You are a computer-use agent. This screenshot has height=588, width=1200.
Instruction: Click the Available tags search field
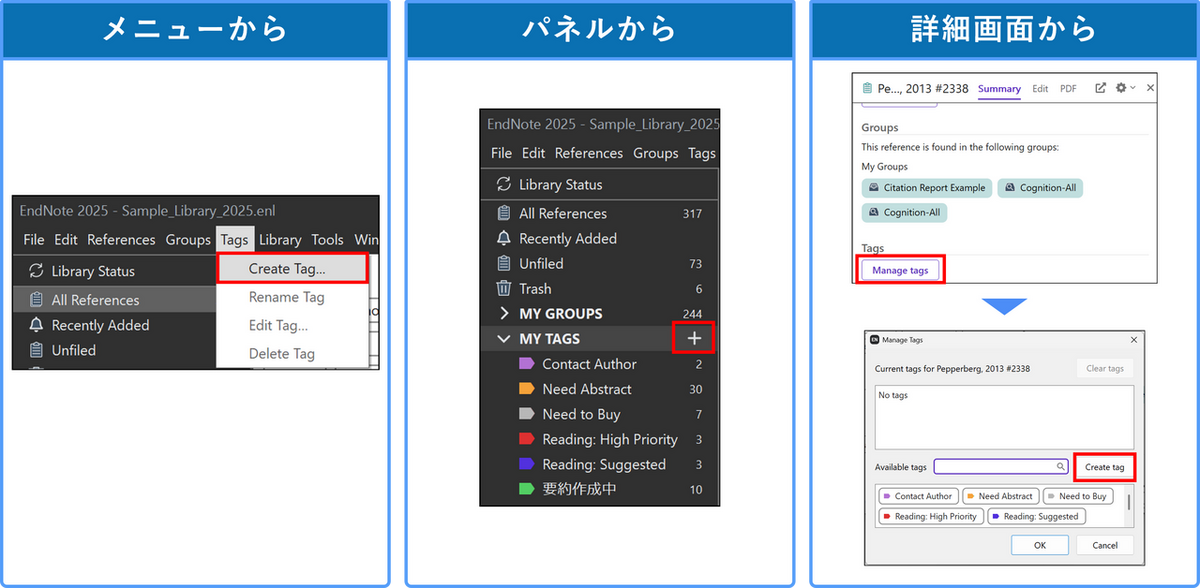click(x=995, y=467)
